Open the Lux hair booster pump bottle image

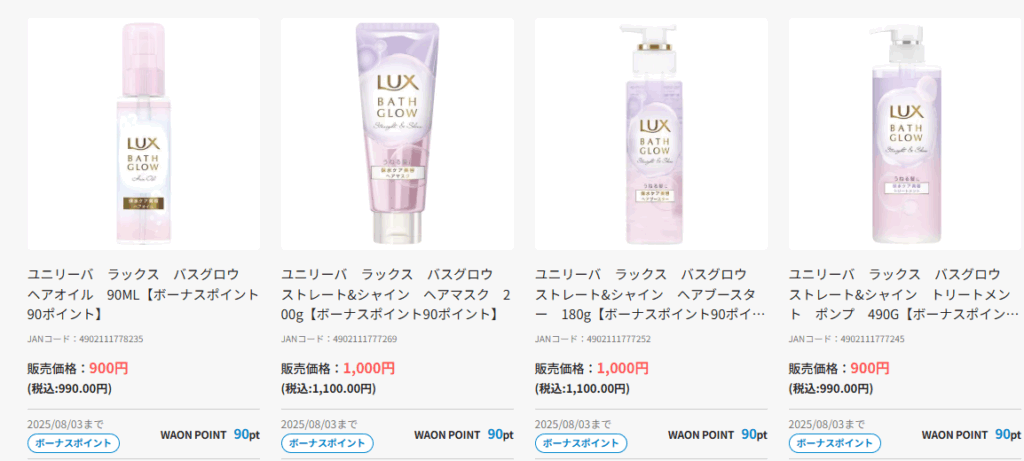pyautogui.click(x=651, y=134)
